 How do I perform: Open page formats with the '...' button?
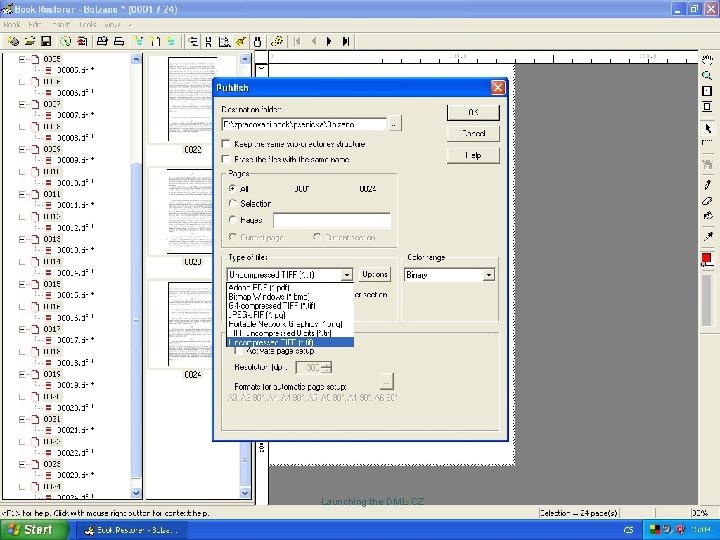point(387,382)
